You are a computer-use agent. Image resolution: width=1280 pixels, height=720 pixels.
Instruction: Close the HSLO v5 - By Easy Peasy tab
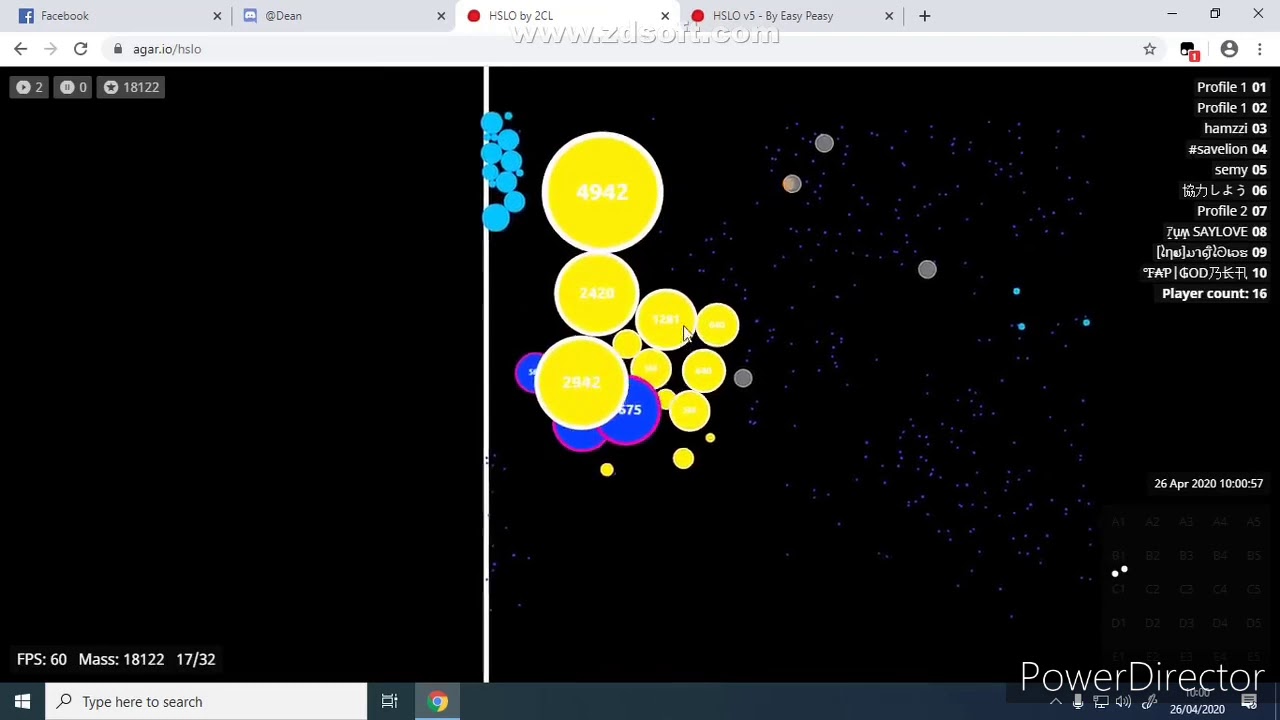tap(889, 16)
